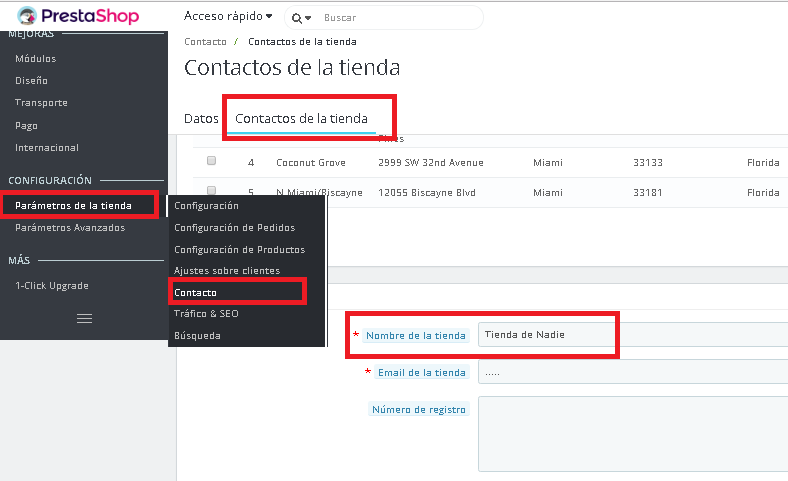Switch to the Datos tab
Viewport: 788px width, 481px height.
[x=201, y=118]
